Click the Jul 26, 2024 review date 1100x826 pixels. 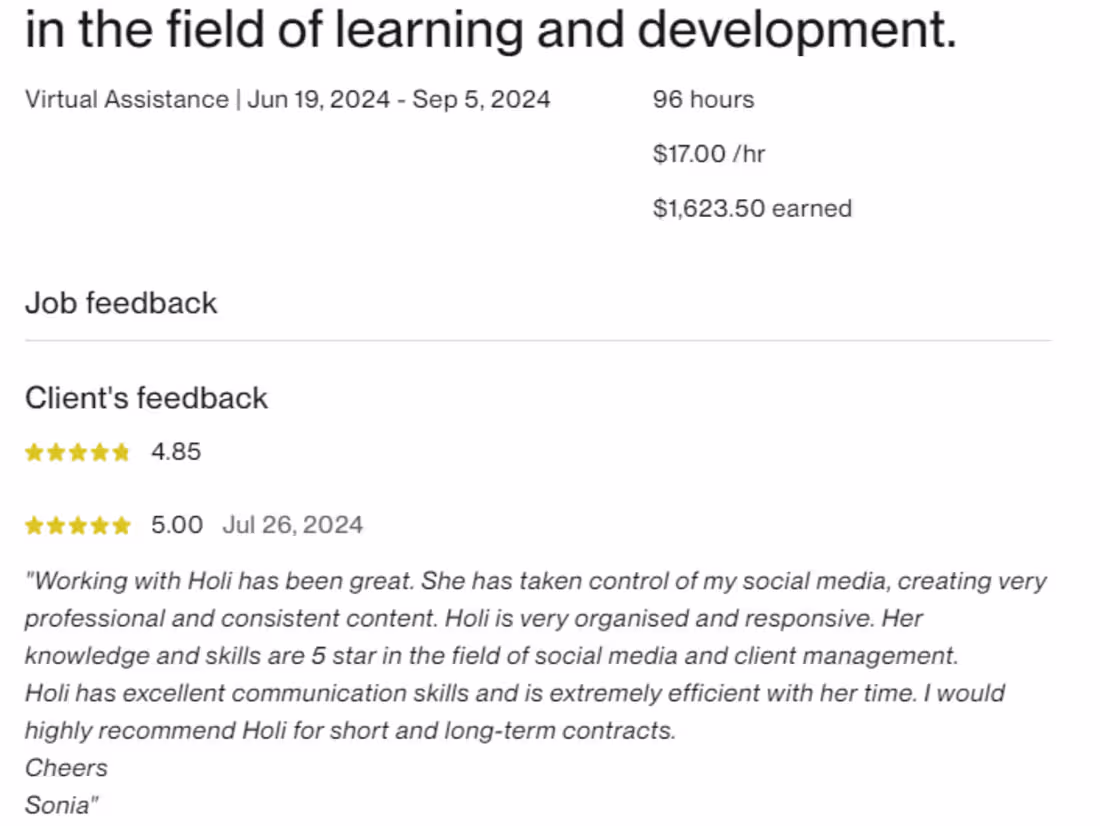(x=293, y=525)
